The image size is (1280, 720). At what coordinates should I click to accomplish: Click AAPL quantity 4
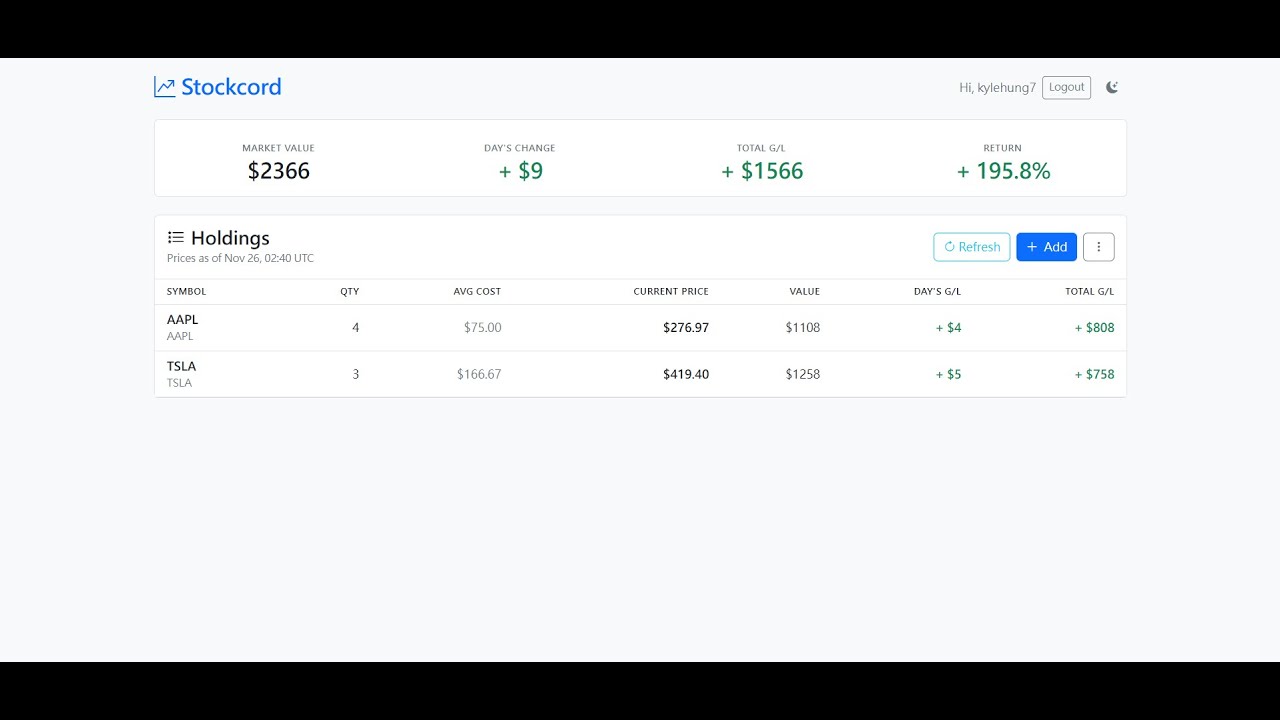355,328
